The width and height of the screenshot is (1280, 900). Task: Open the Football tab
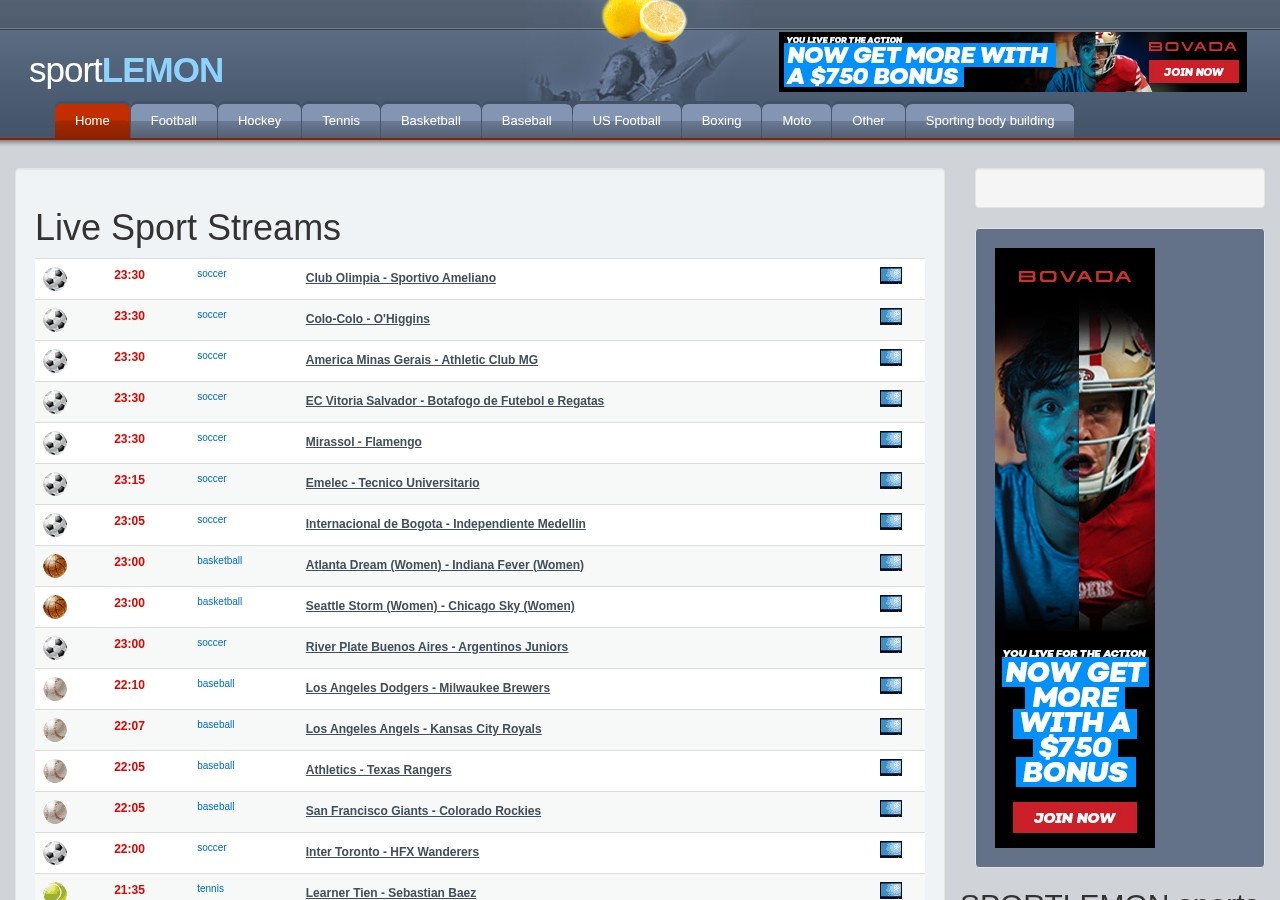(174, 121)
